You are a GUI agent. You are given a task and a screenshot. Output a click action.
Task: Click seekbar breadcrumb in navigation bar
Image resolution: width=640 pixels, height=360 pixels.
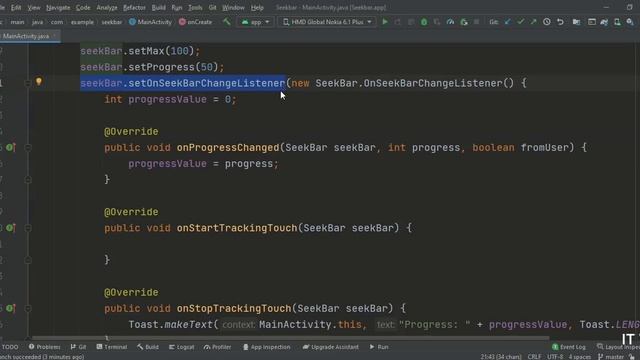(111, 22)
